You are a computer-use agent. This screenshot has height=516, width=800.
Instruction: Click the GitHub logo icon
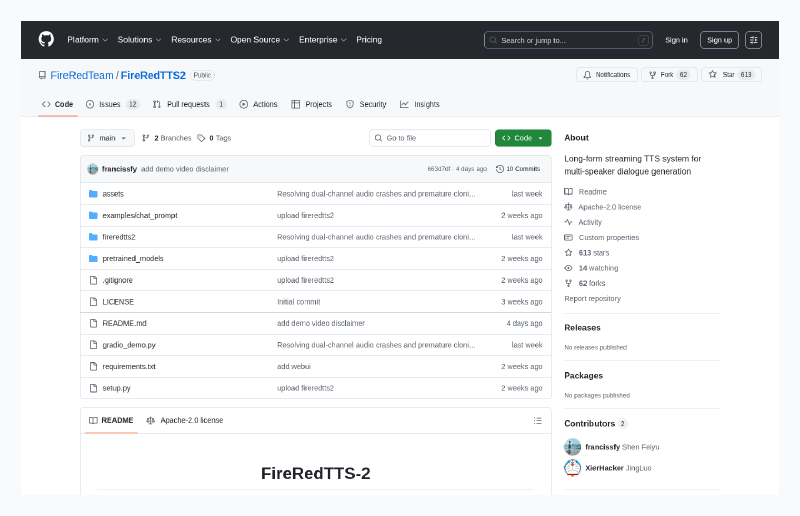(x=46, y=39)
